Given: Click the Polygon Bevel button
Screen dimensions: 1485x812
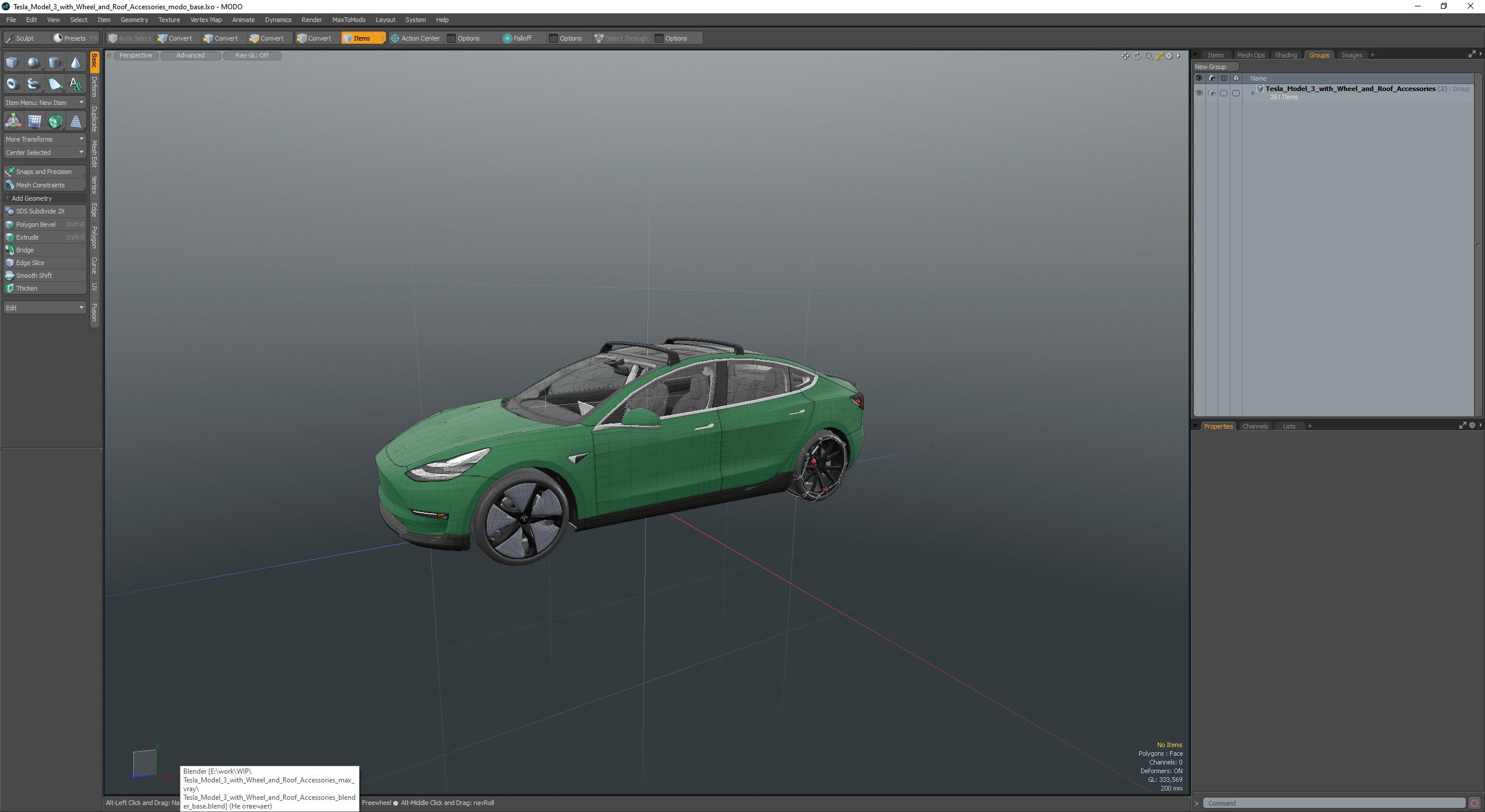Looking at the screenshot, I should point(36,224).
